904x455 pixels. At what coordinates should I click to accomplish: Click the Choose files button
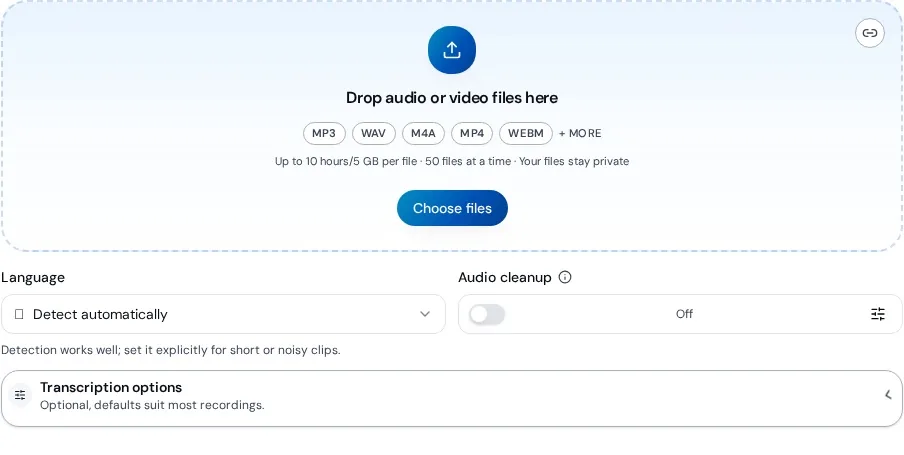point(452,208)
